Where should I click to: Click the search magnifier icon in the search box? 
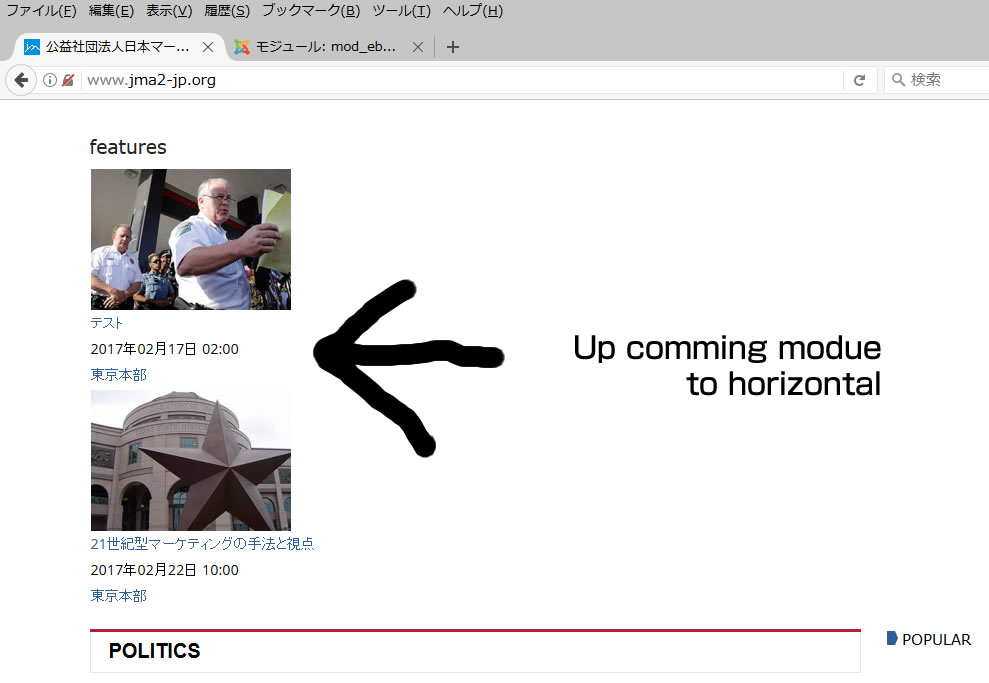pyautogui.click(x=898, y=80)
